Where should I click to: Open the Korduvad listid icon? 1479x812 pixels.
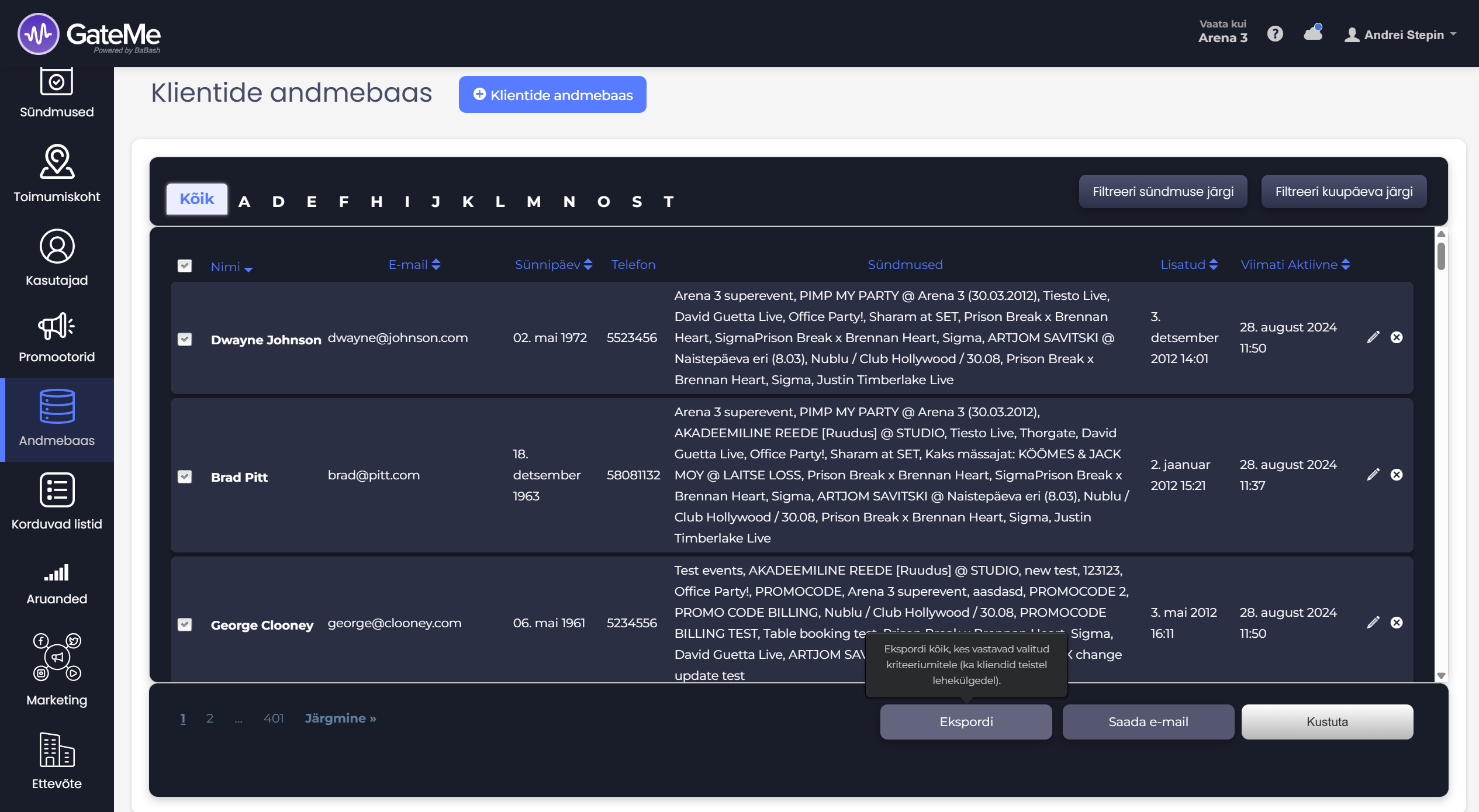pos(57,490)
